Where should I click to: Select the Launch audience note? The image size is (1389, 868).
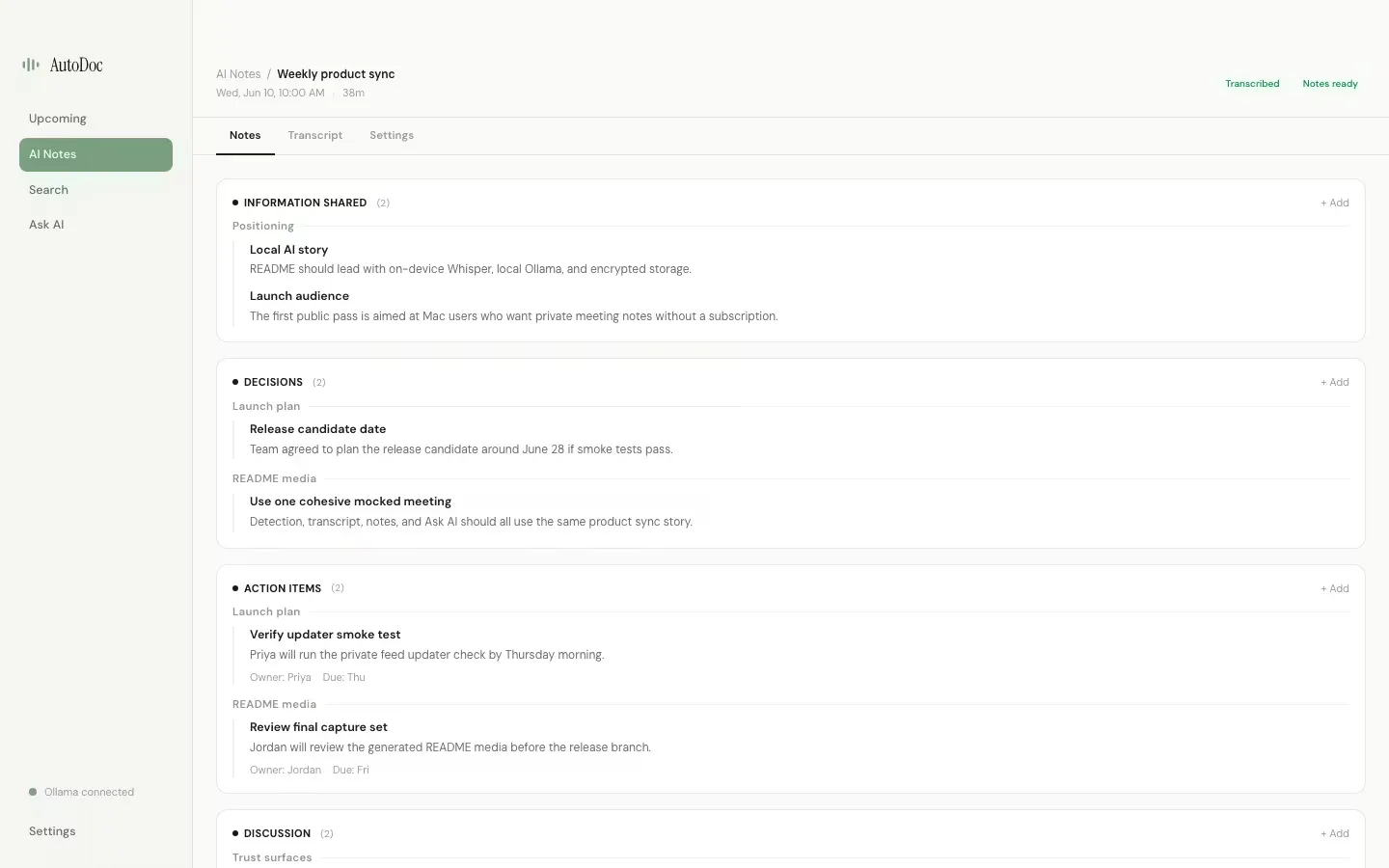(x=299, y=296)
